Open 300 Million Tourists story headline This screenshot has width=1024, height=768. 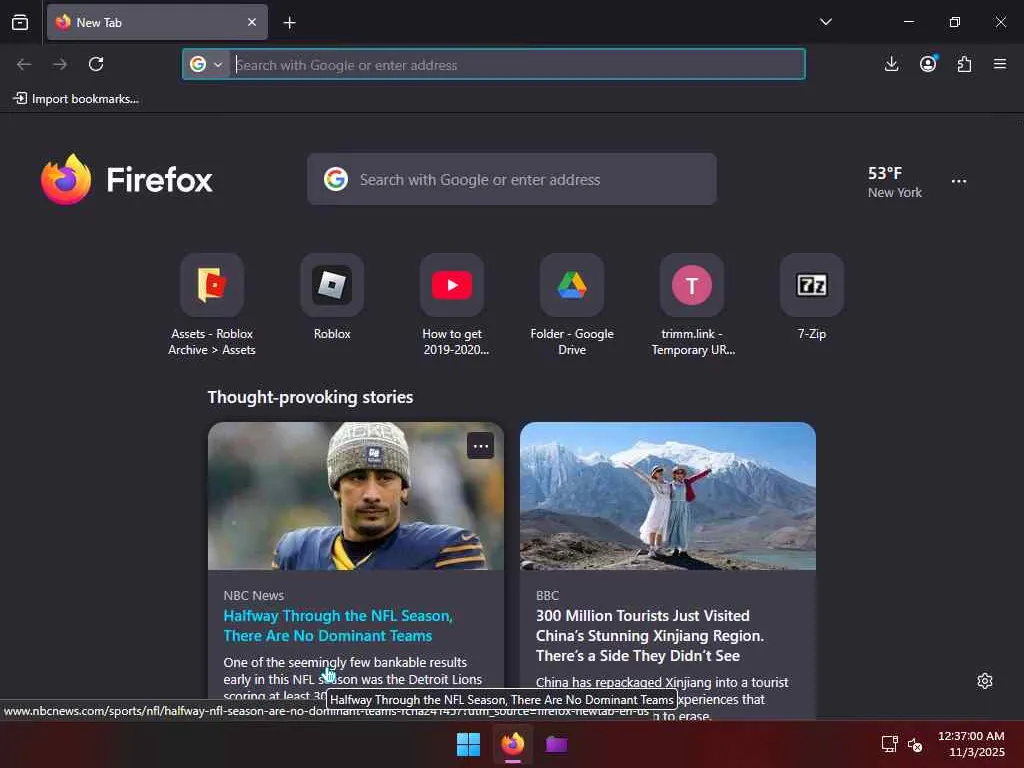(x=649, y=635)
